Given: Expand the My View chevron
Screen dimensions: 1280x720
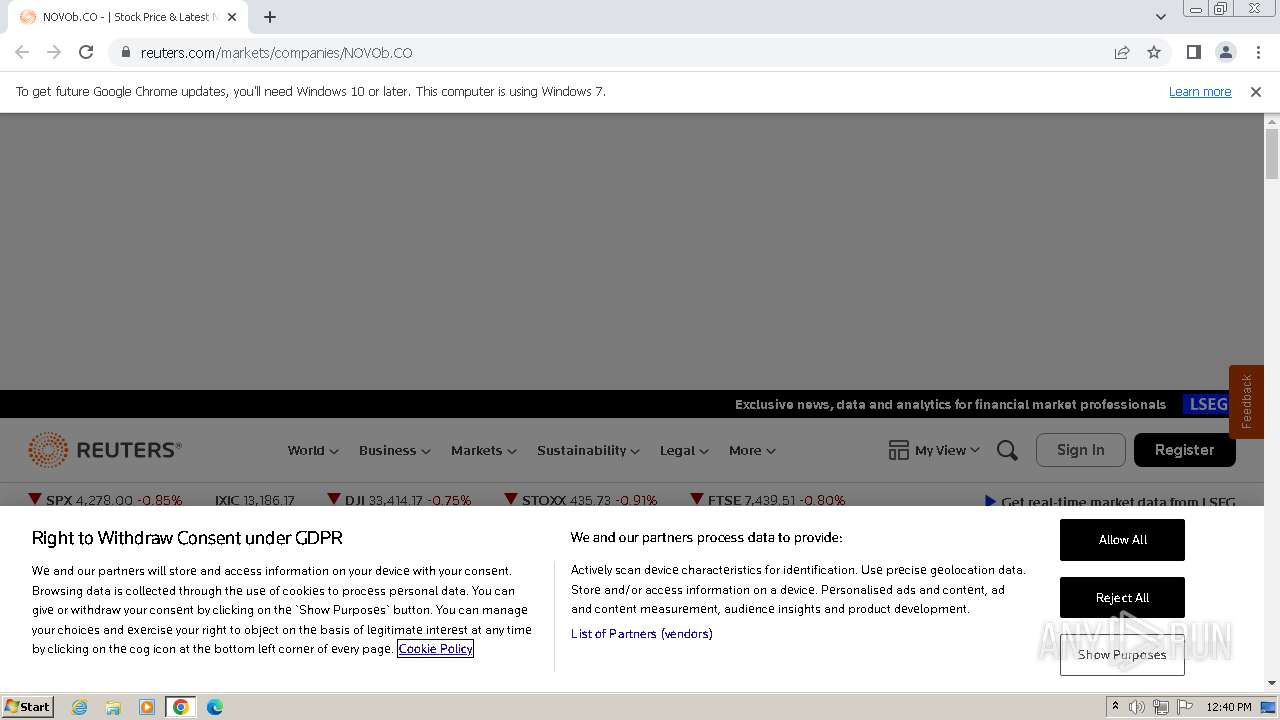Looking at the screenshot, I should tap(975, 451).
